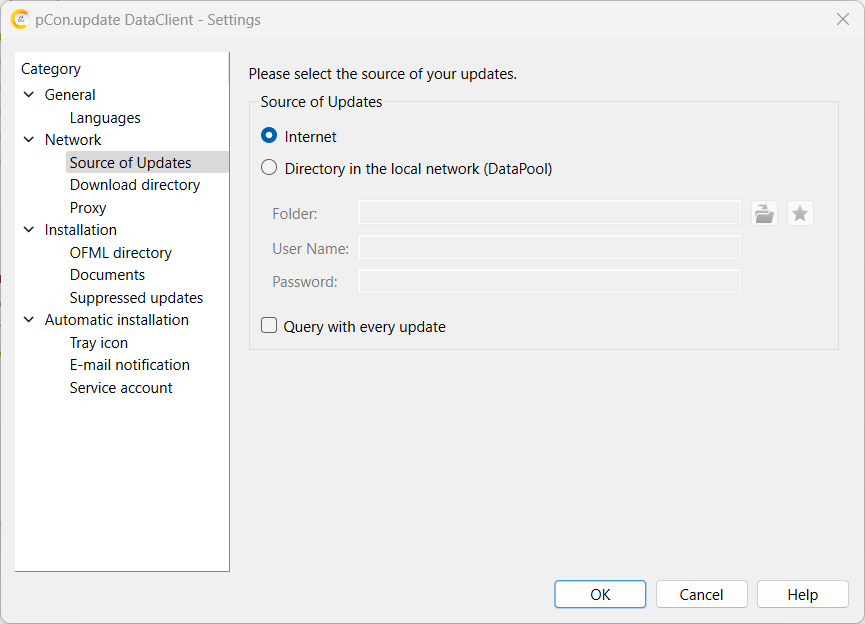Open the Languages settings page
The image size is (865, 624).
(x=105, y=118)
